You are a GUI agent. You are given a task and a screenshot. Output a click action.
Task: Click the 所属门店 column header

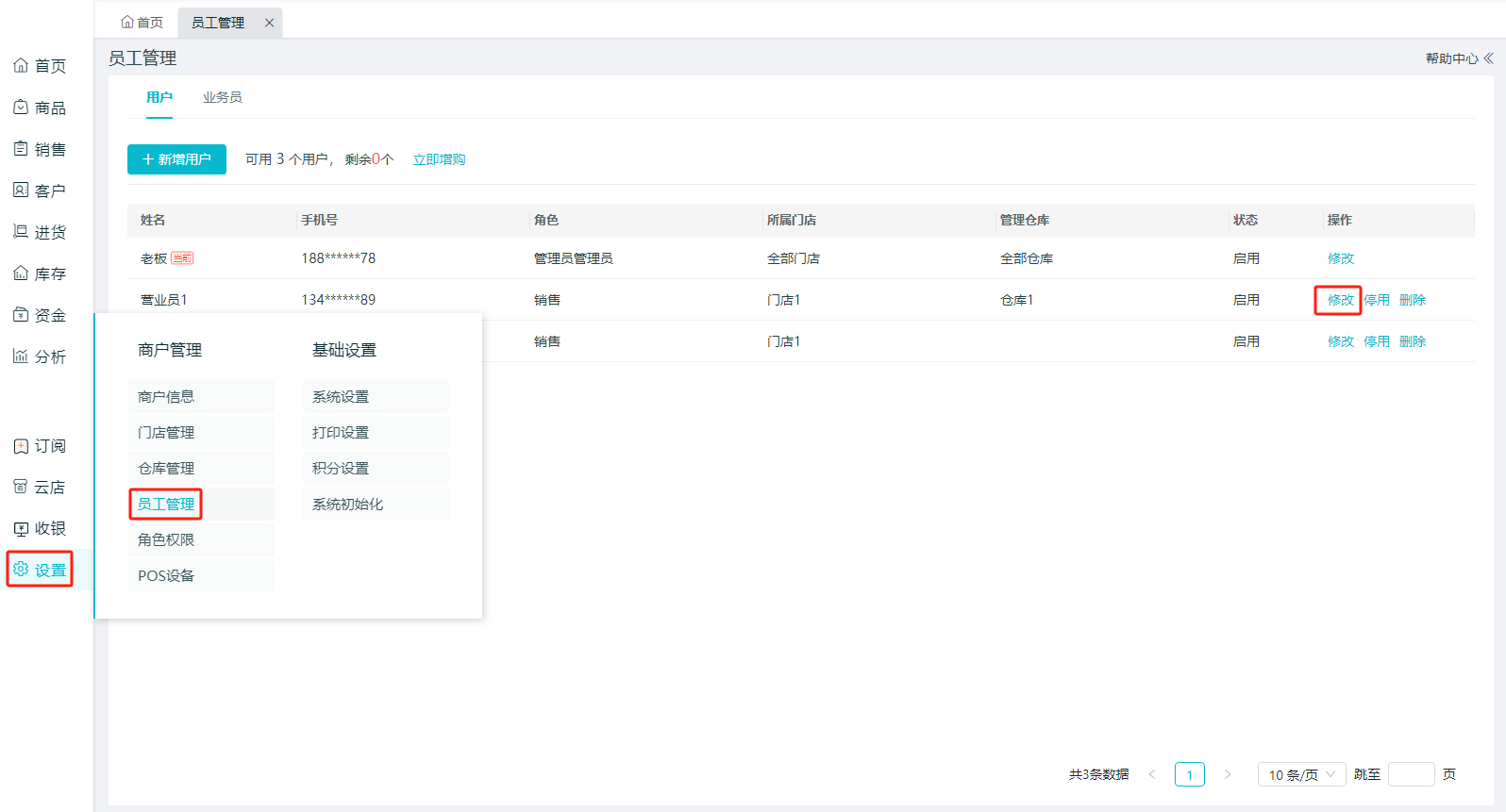click(792, 220)
